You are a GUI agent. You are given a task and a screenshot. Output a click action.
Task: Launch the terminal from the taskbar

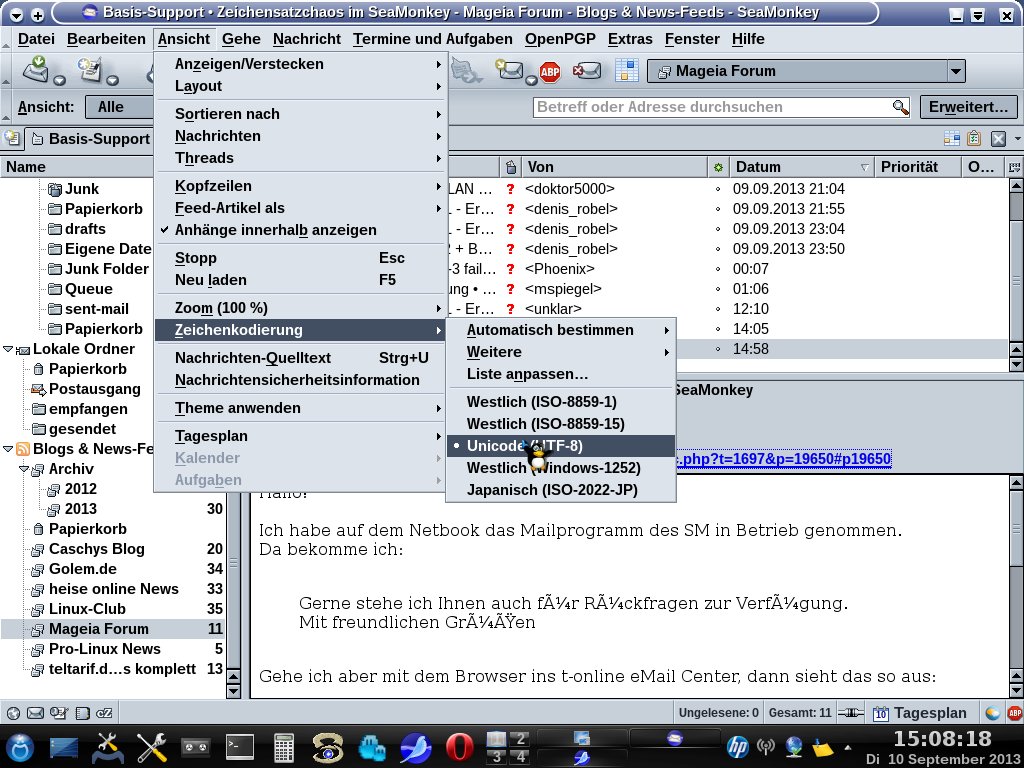click(240, 748)
